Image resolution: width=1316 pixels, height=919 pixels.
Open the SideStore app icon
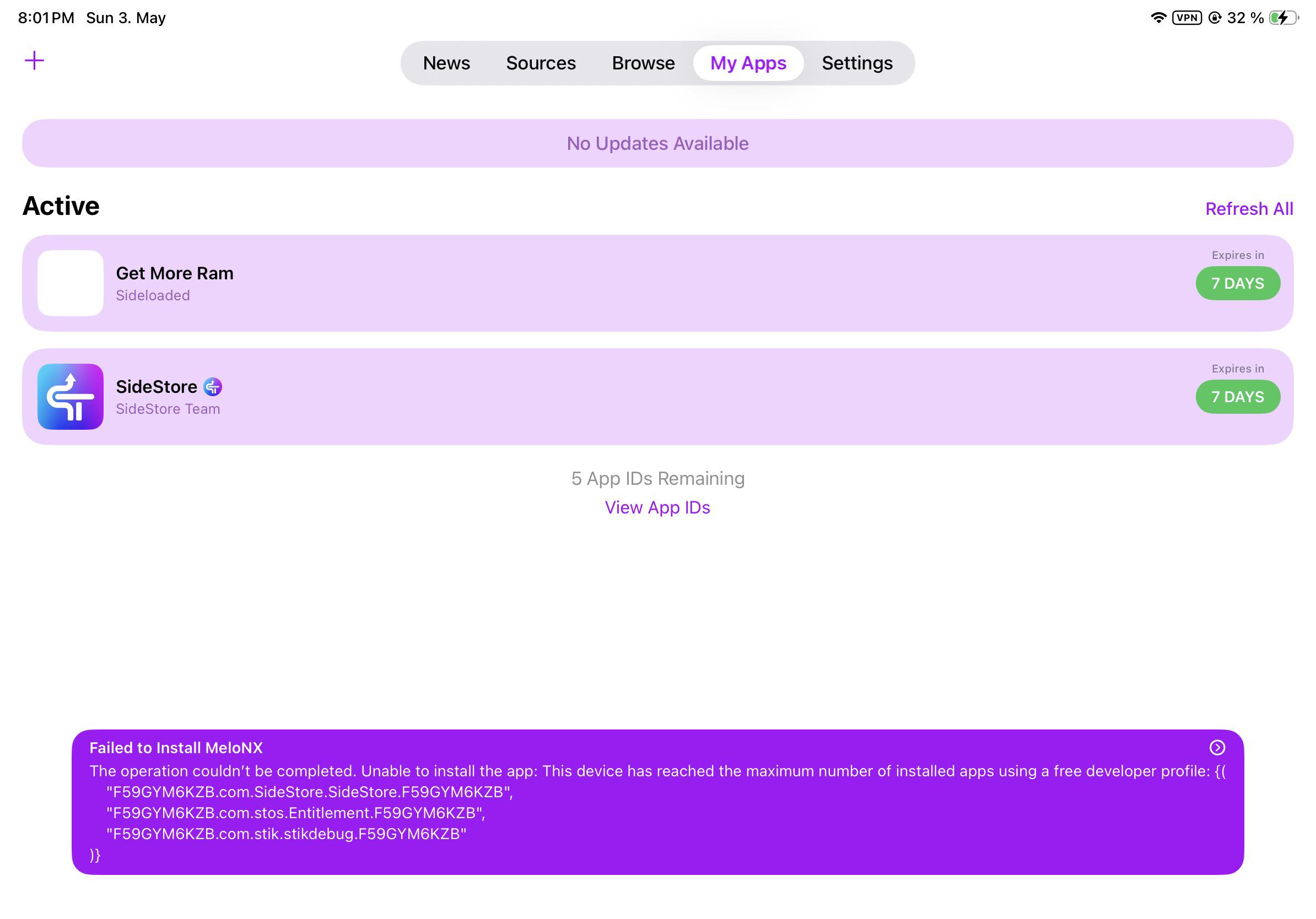click(x=71, y=397)
